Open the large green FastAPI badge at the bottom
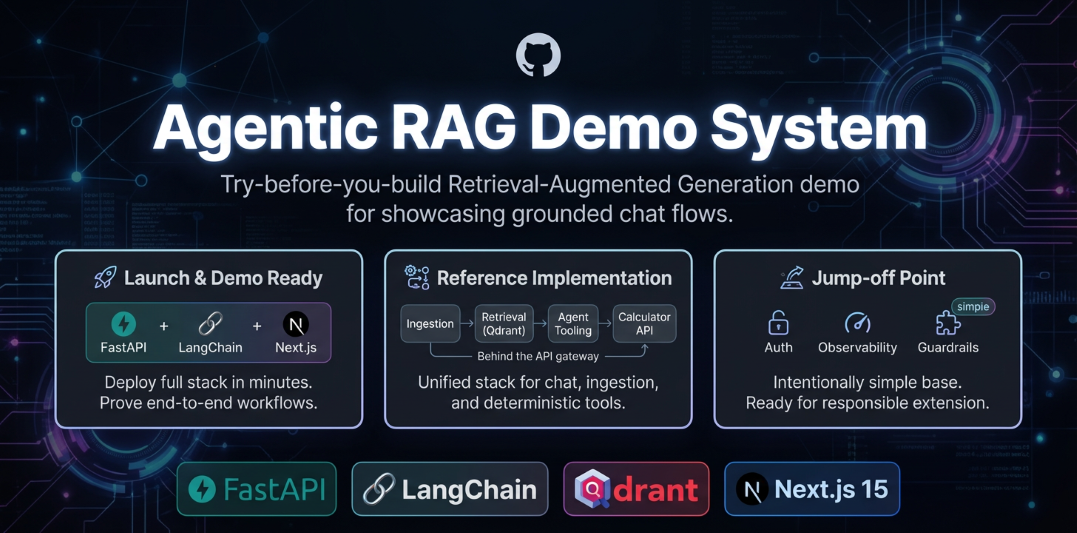This screenshot has width=1077, height=533. [256, 489]
